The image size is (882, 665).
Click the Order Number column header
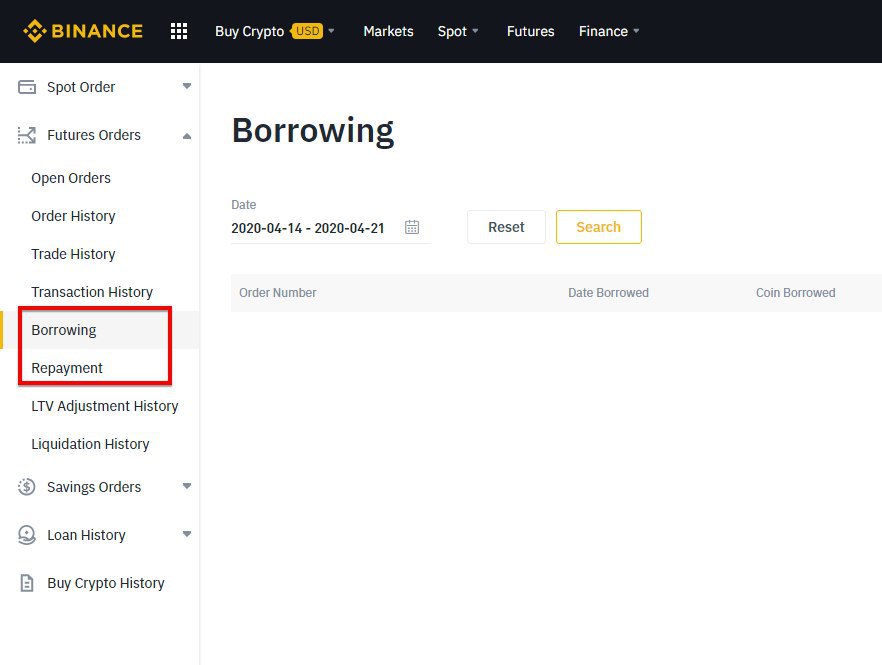click(x=277, y=293)
